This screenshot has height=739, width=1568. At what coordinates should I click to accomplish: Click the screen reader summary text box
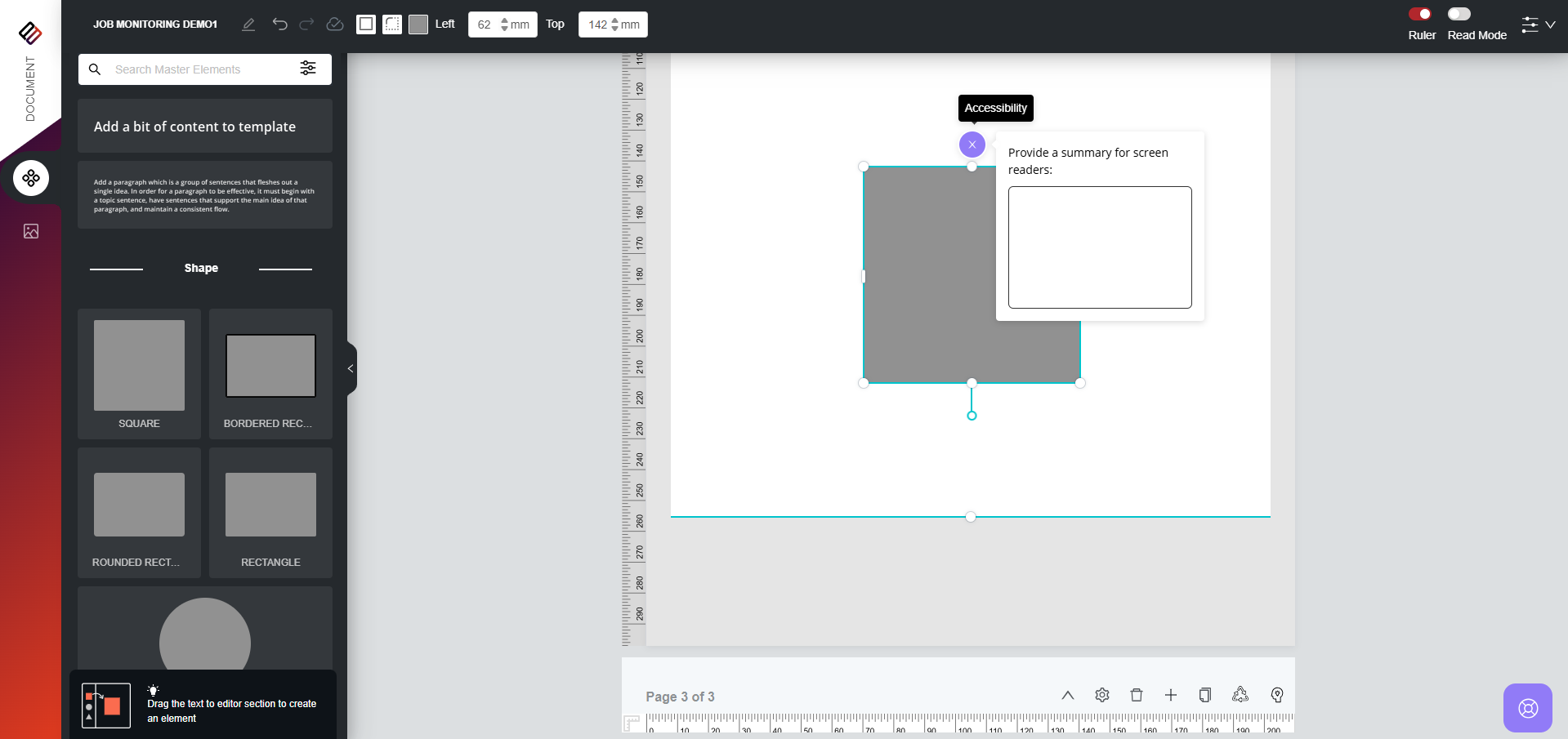[x=1099, y=247]
